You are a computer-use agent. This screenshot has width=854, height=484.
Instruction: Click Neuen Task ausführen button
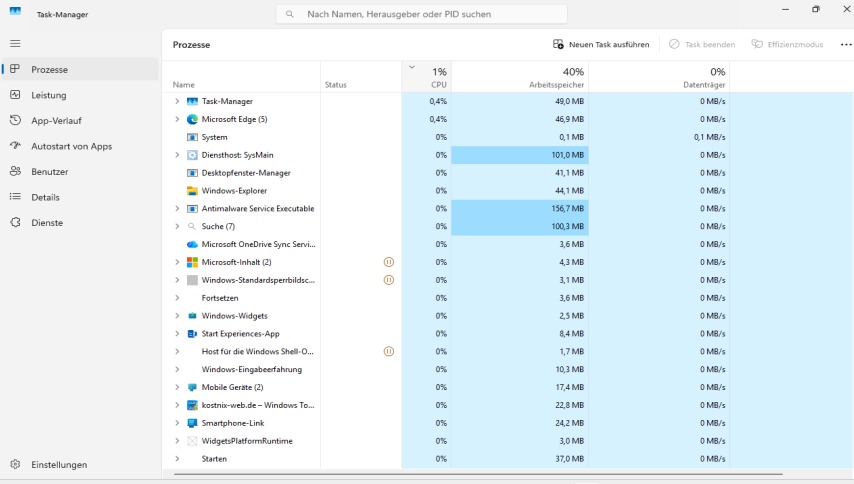(x=601, y=45)
